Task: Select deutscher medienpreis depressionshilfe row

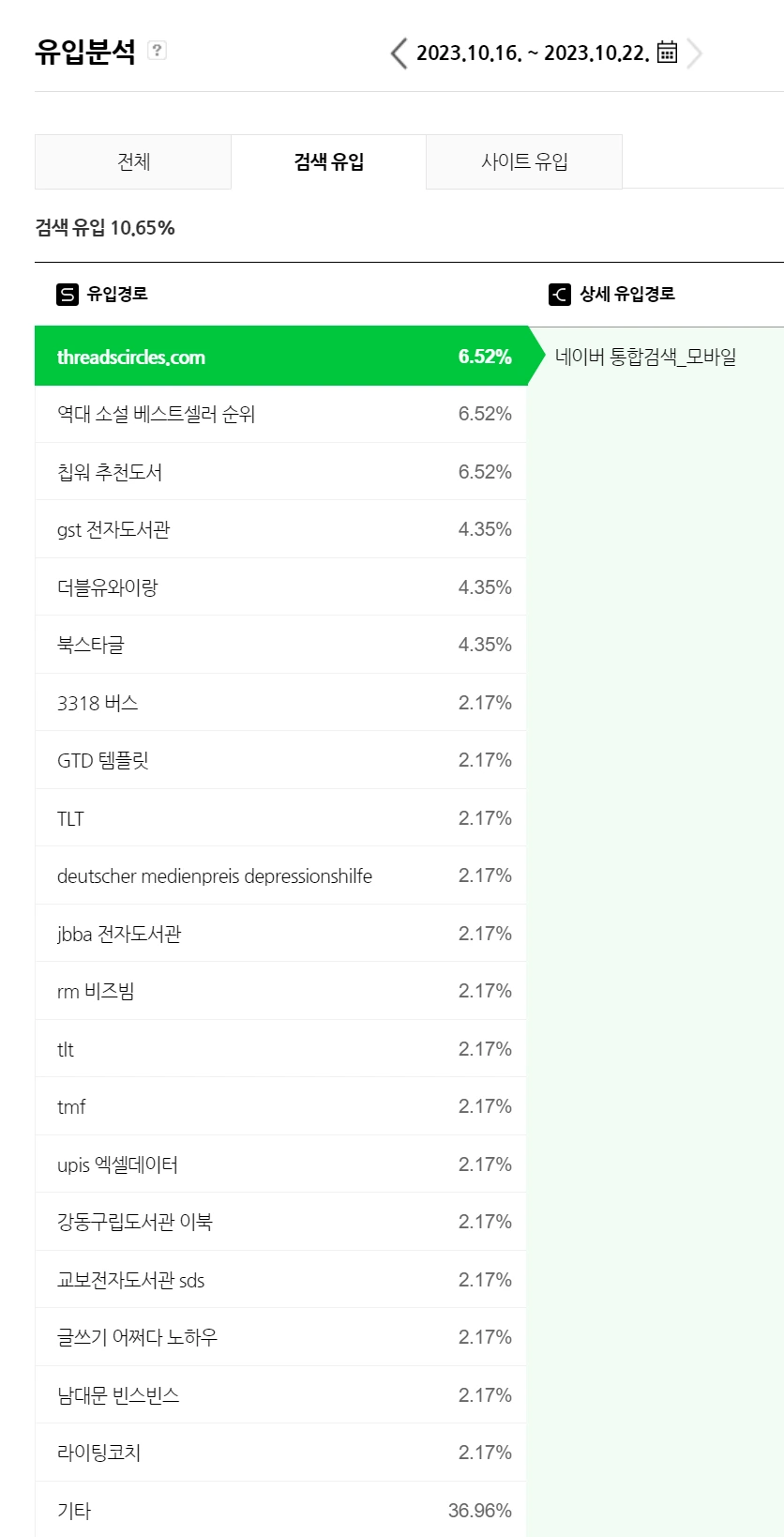Action: [280, 875]
